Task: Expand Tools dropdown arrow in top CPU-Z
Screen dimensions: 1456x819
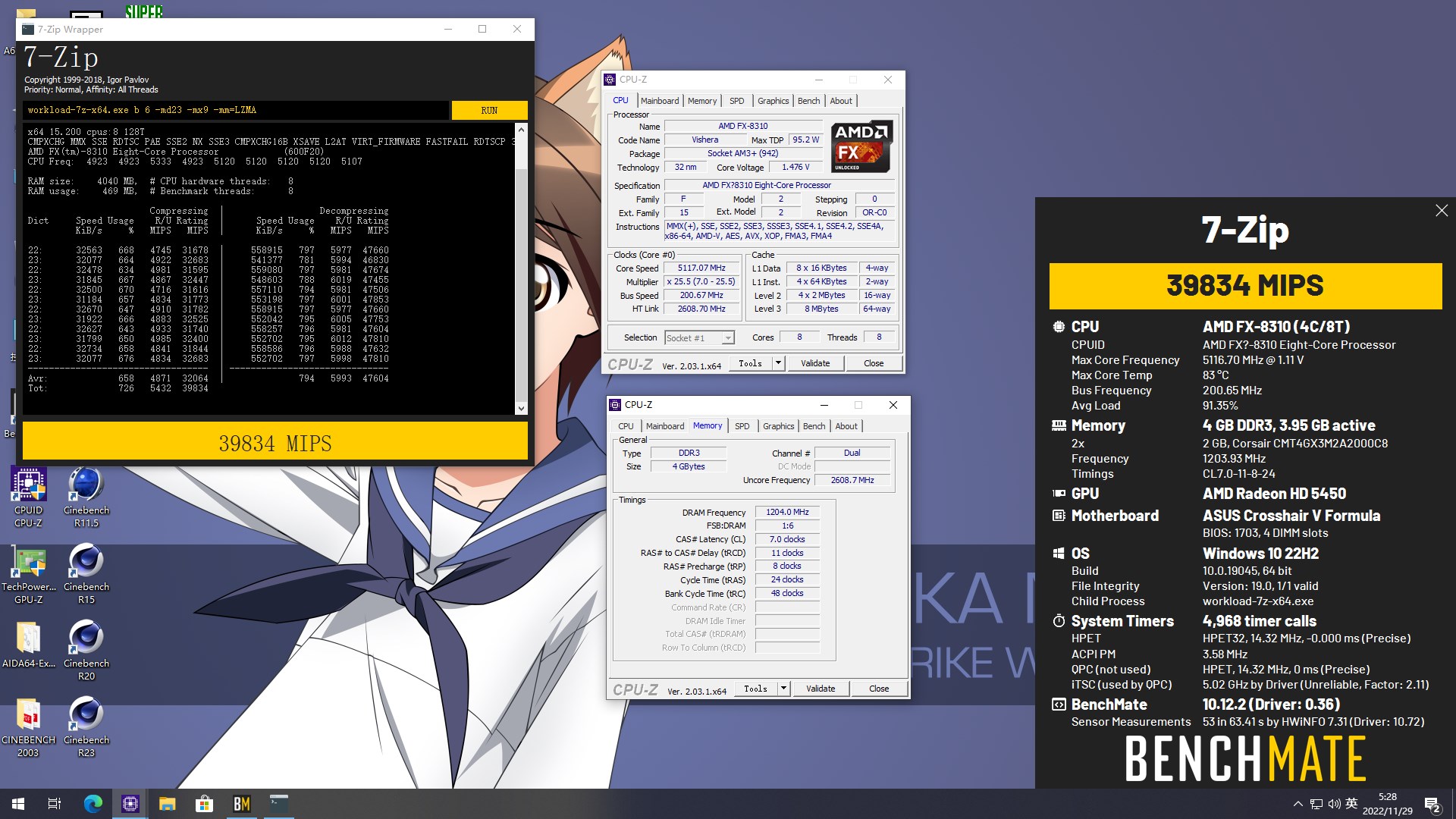Action: tap(778, 363)
